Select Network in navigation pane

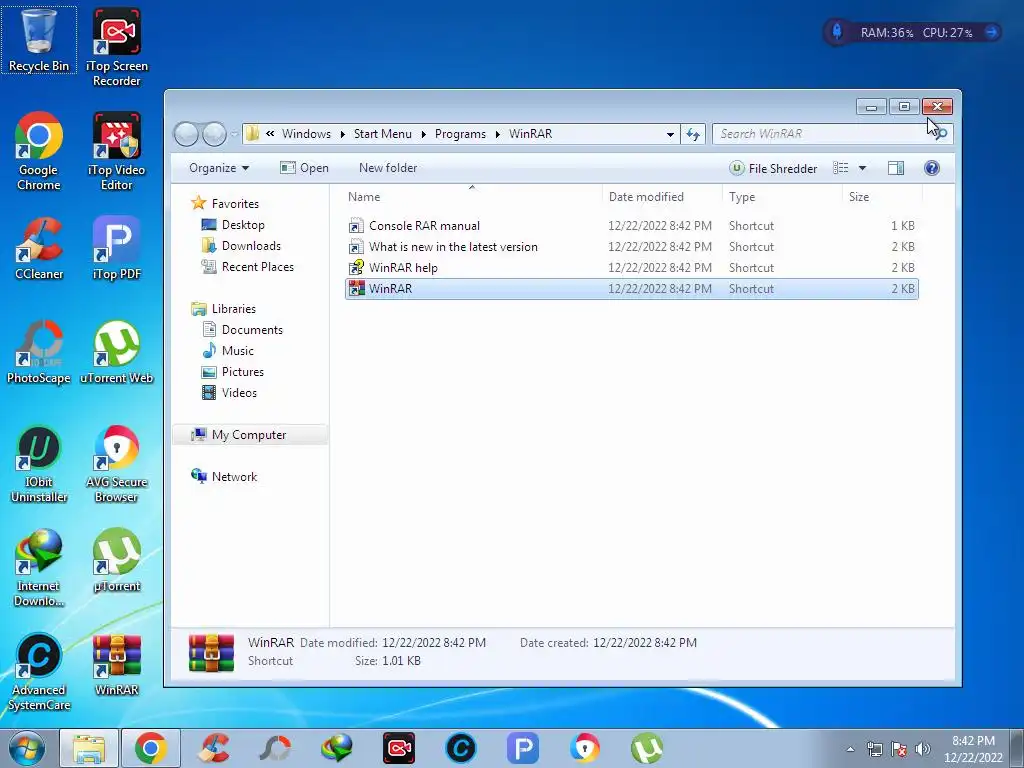pos(224,477)
